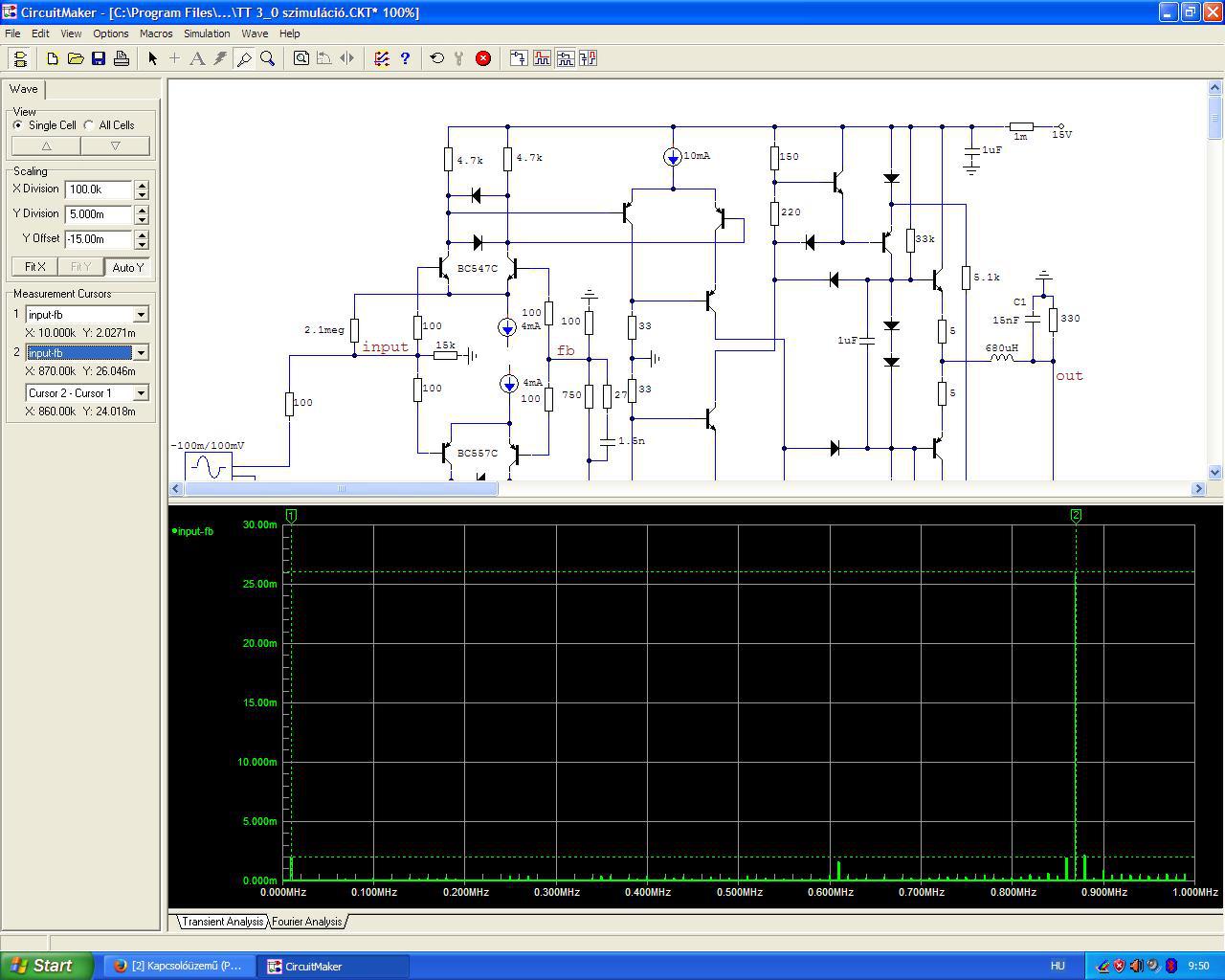Open an existing file with folder icon
The height and width of the screenshot is (980, 1225).
coord(76,58)
